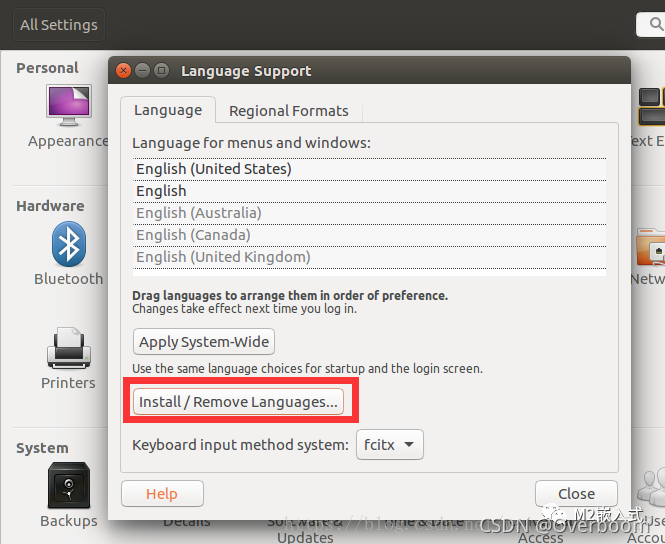Switch to the Regional Formats tab

pos(289,111)
